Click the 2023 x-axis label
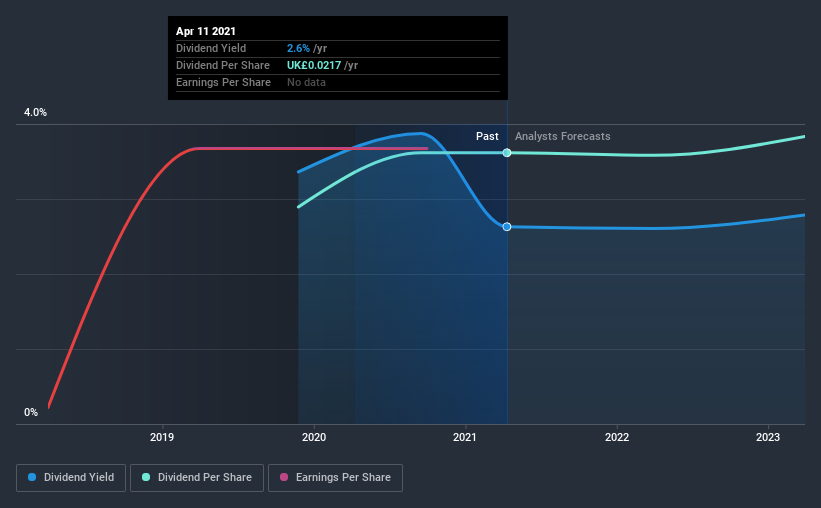 click(768, 437)
